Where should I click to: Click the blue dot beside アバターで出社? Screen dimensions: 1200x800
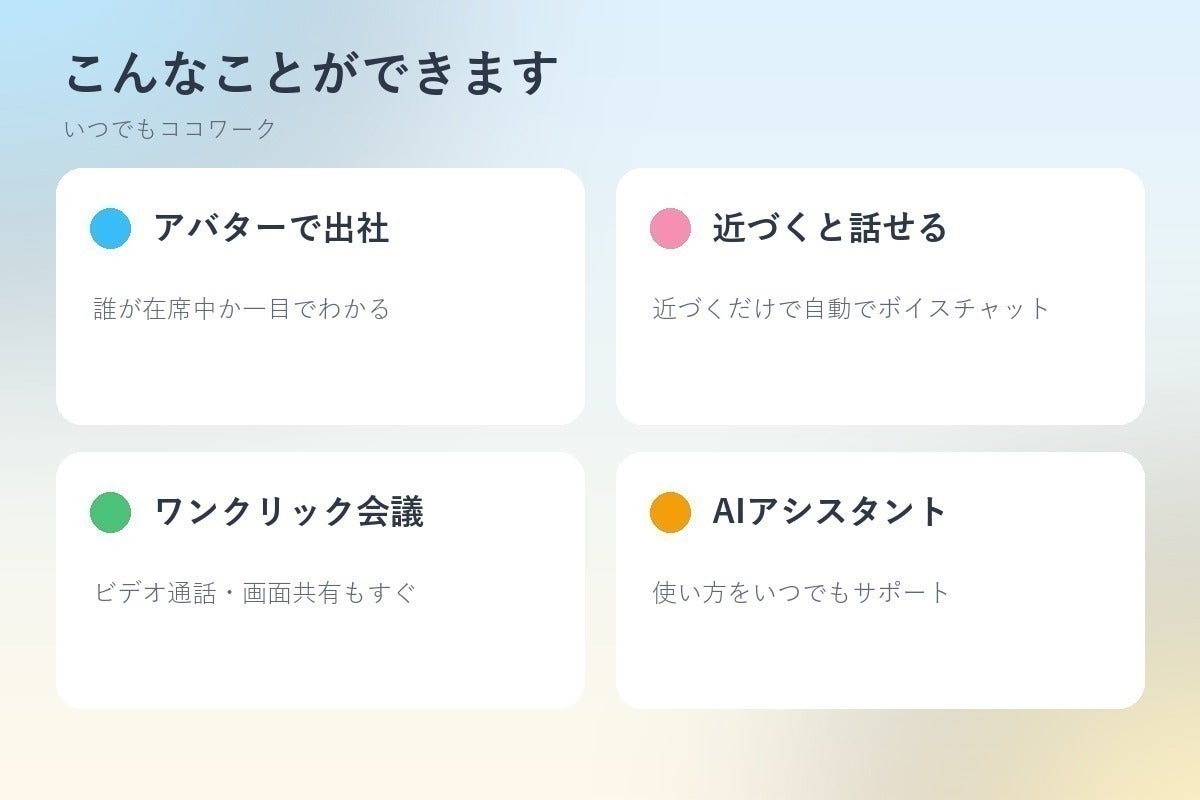(x=110, y=228)
